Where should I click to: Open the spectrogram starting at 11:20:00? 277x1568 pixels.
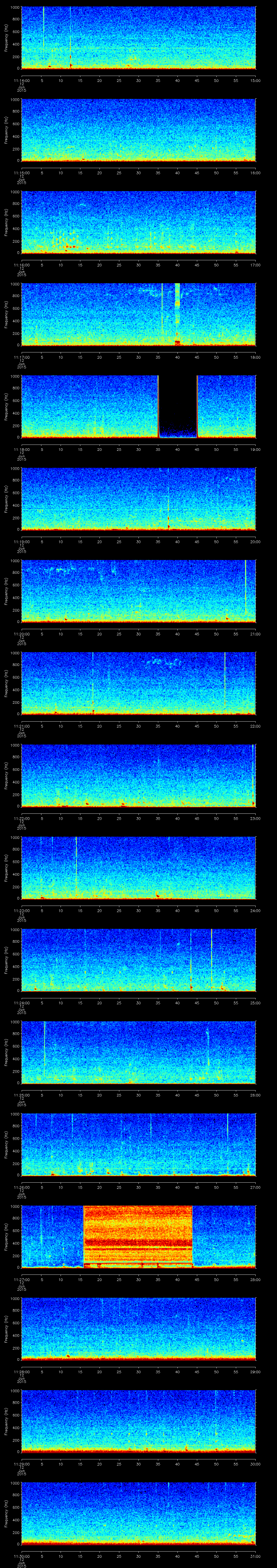138,590
